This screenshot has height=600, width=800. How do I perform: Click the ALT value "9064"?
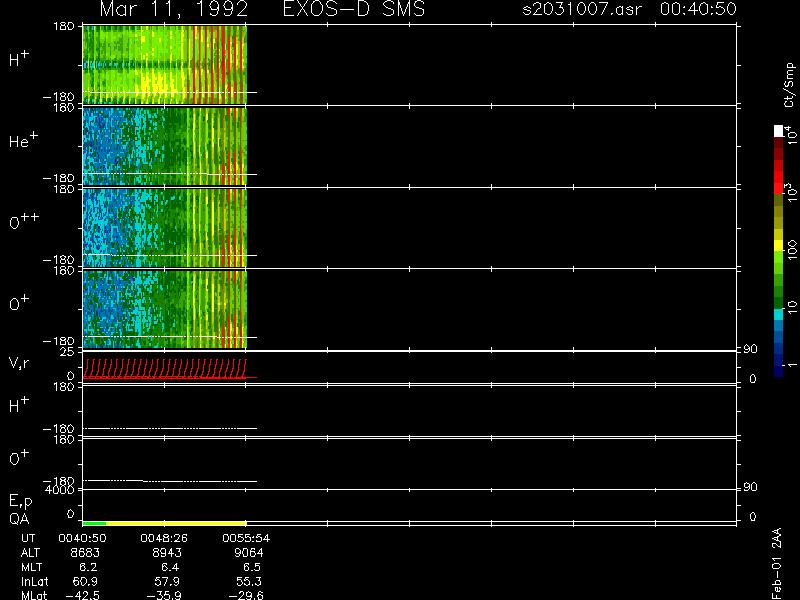[x=248, y=553]
